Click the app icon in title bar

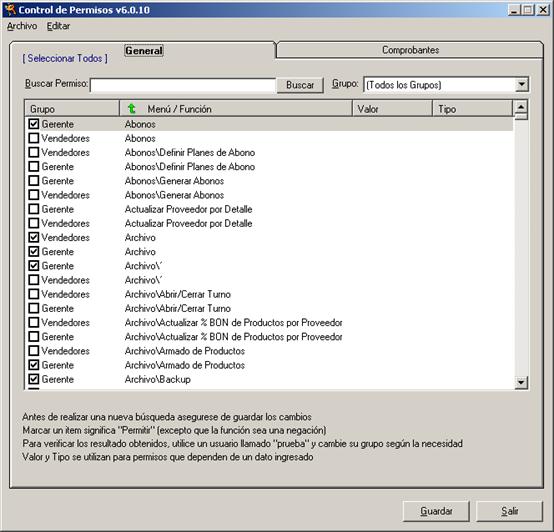coord(10,10)
